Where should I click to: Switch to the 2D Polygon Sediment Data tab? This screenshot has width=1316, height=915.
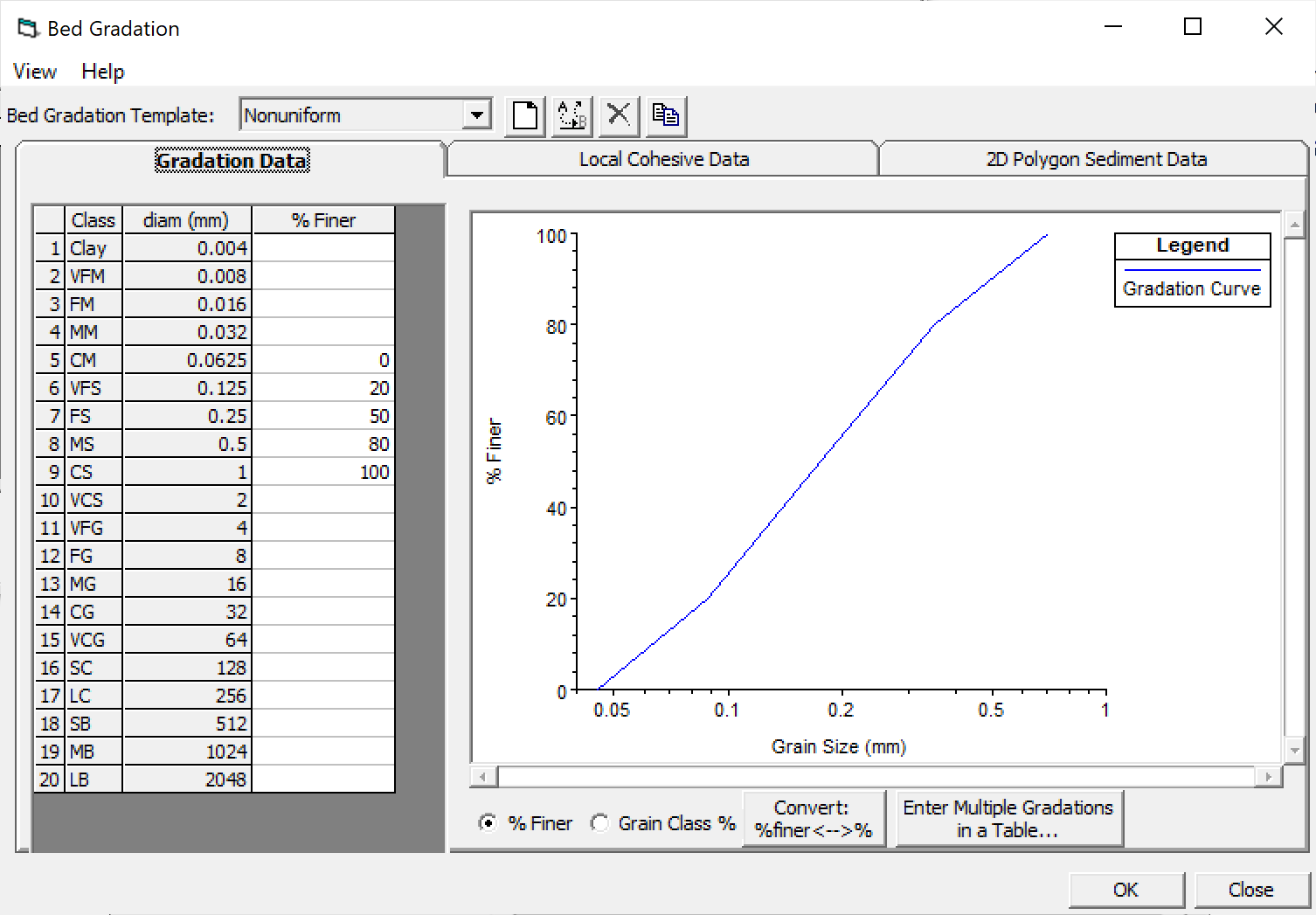[1096, 159]
